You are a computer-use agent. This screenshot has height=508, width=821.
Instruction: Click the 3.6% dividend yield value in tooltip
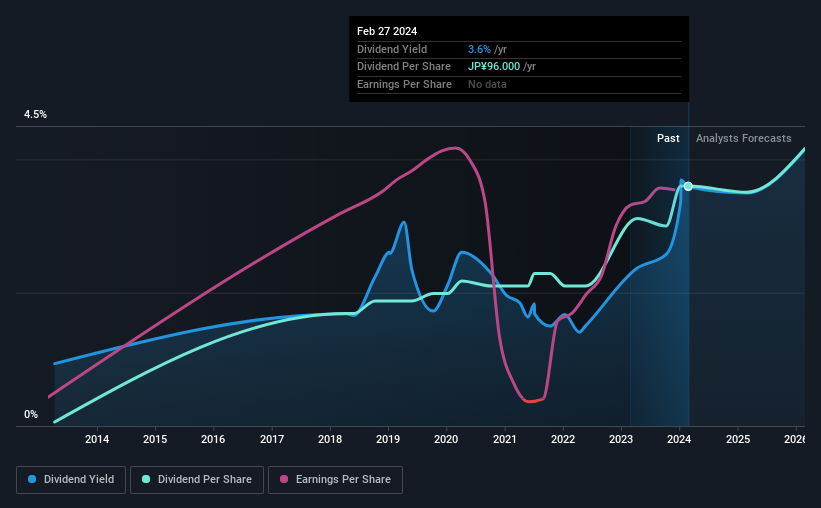coord(479,49)
